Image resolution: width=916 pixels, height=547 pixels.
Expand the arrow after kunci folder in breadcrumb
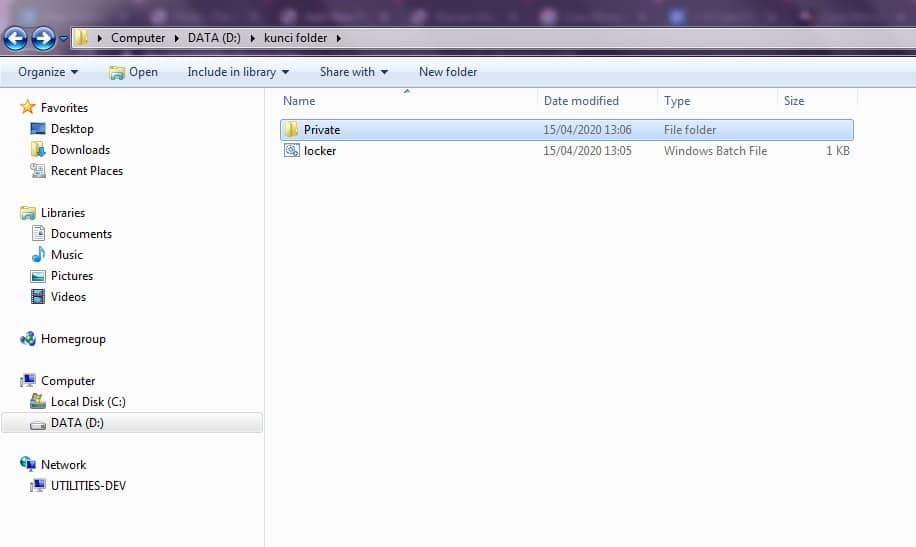pos(338,39)
